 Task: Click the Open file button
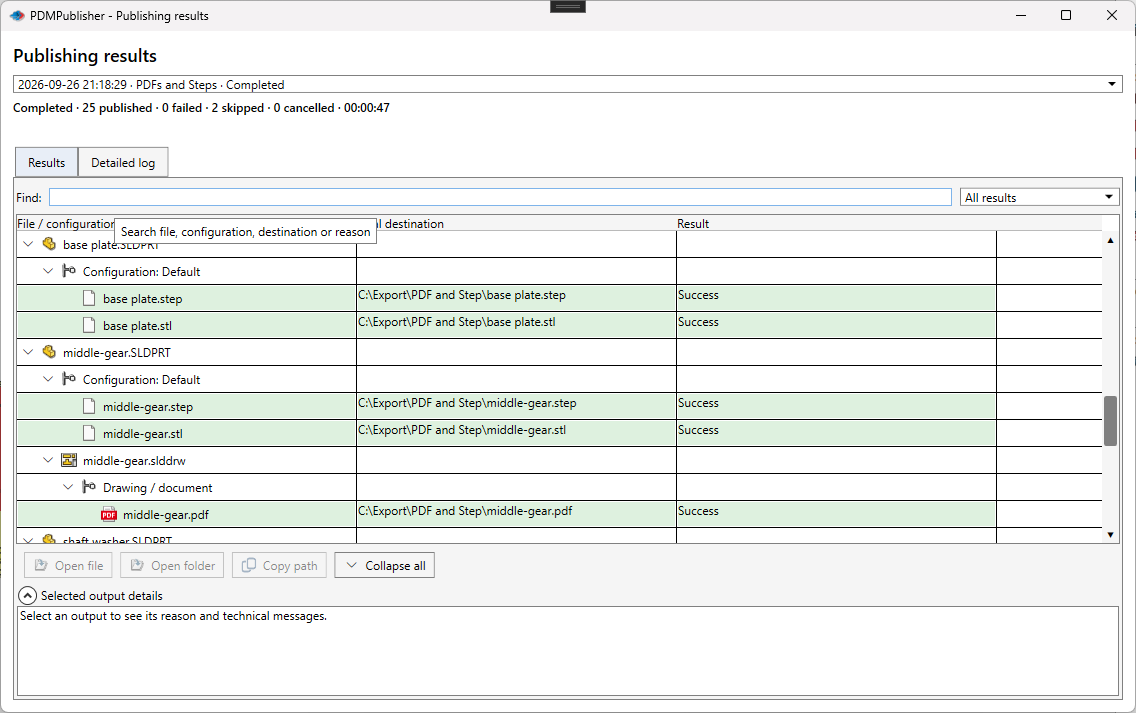click(x=68, y=565)
